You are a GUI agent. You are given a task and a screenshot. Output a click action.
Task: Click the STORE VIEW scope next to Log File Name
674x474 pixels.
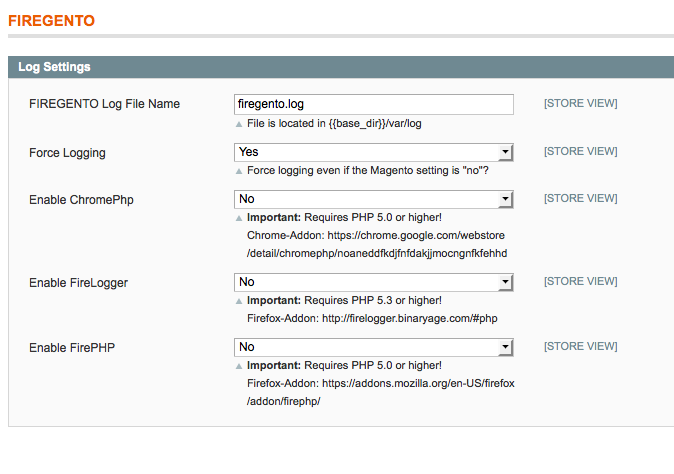point(581,104)
